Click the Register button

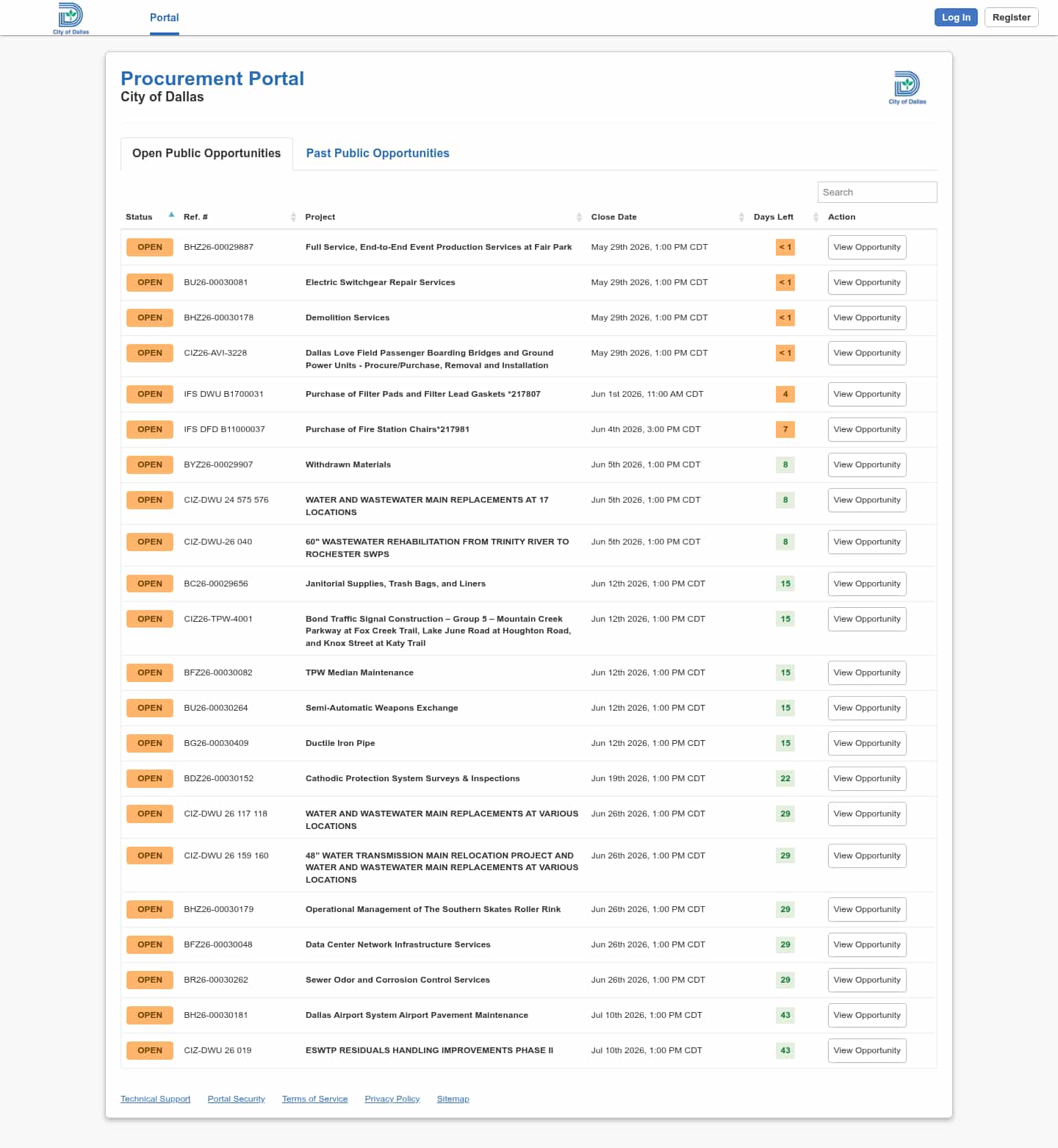[1011, 18]
